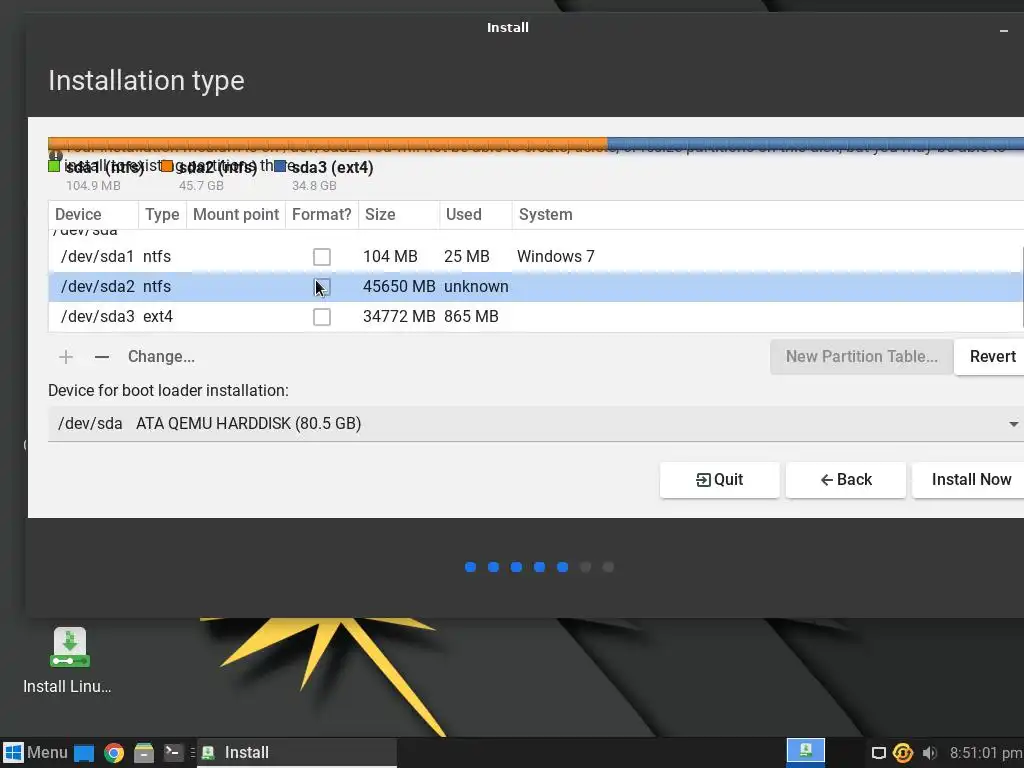The height and width of the screenshot is (768, 1024).
Task: Click the Quit button
Action: tap(720, 480)
